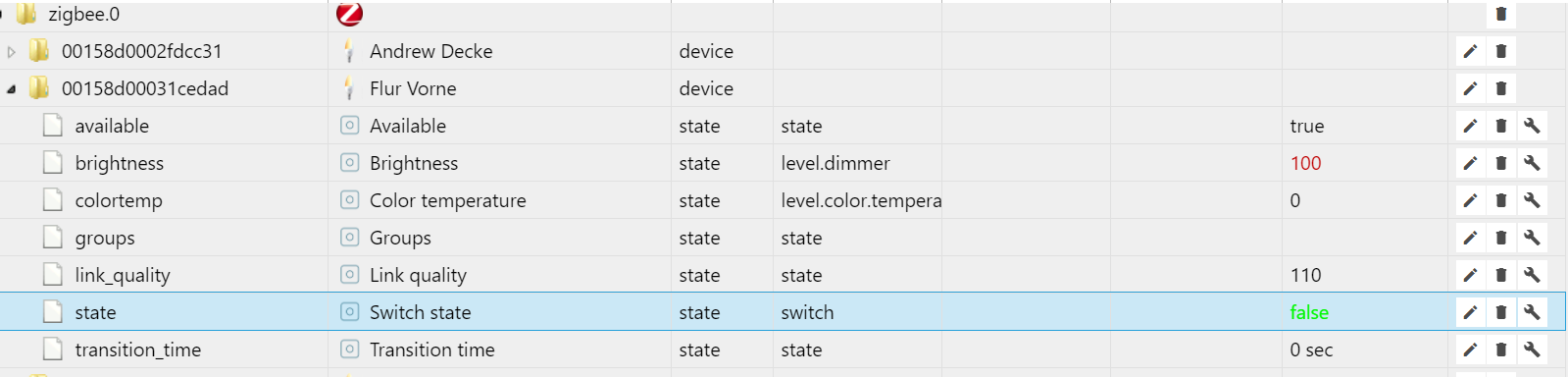Click pencil icon on the colortemp row
This screenshot has width=1568, height=377.
[1470, 200]
